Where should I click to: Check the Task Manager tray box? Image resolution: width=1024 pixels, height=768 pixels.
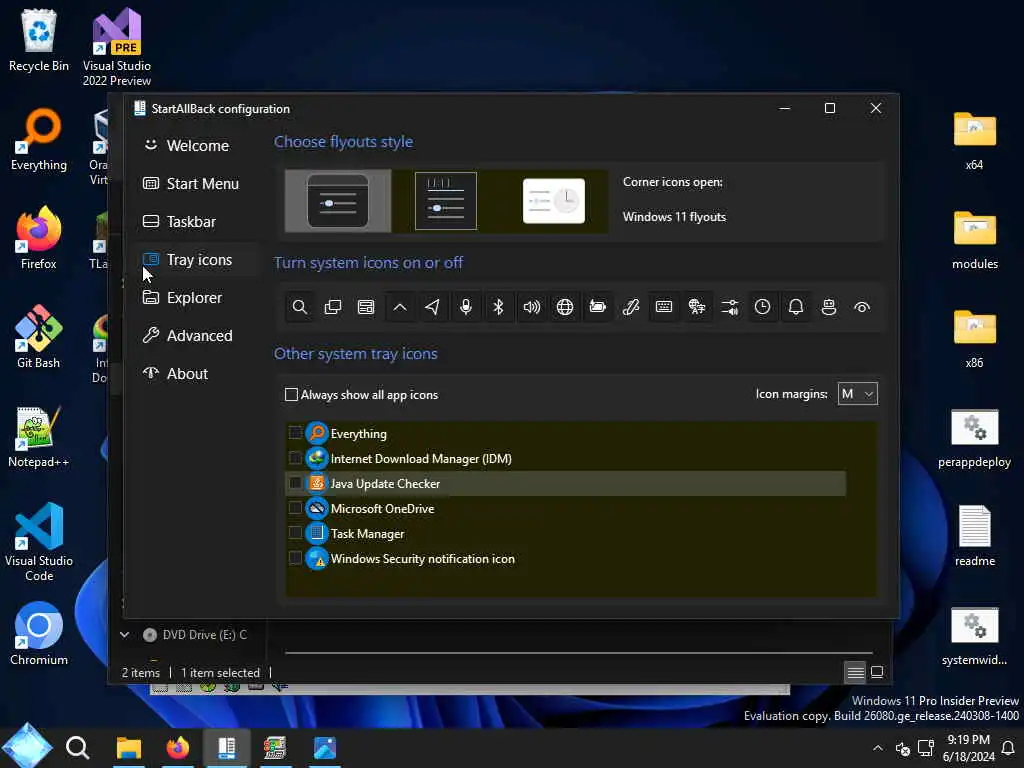point(295,533)
